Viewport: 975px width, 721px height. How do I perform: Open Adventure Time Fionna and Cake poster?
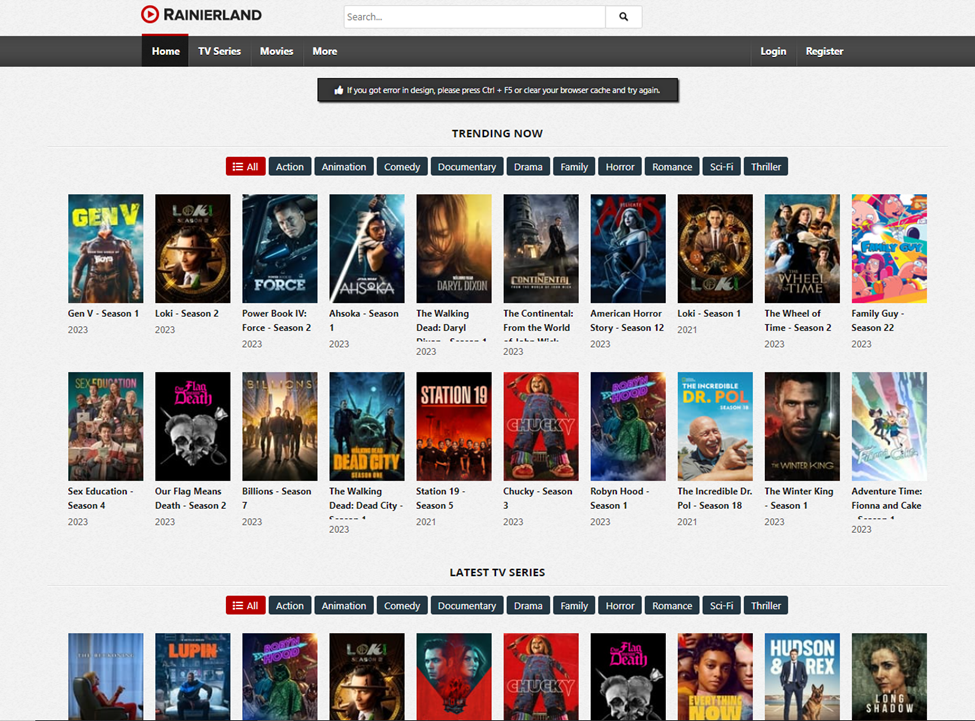click(889, 426)
